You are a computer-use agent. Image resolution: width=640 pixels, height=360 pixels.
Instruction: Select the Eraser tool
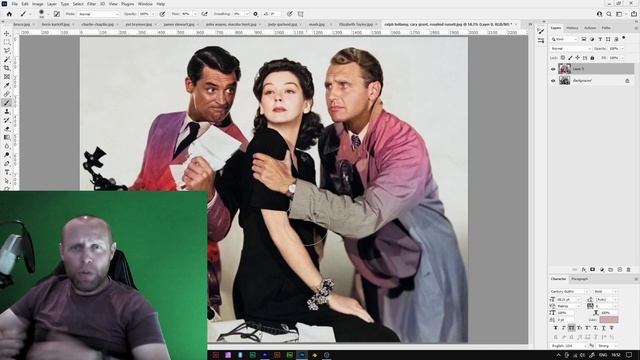pyautogui.click(x=7, y=129)
